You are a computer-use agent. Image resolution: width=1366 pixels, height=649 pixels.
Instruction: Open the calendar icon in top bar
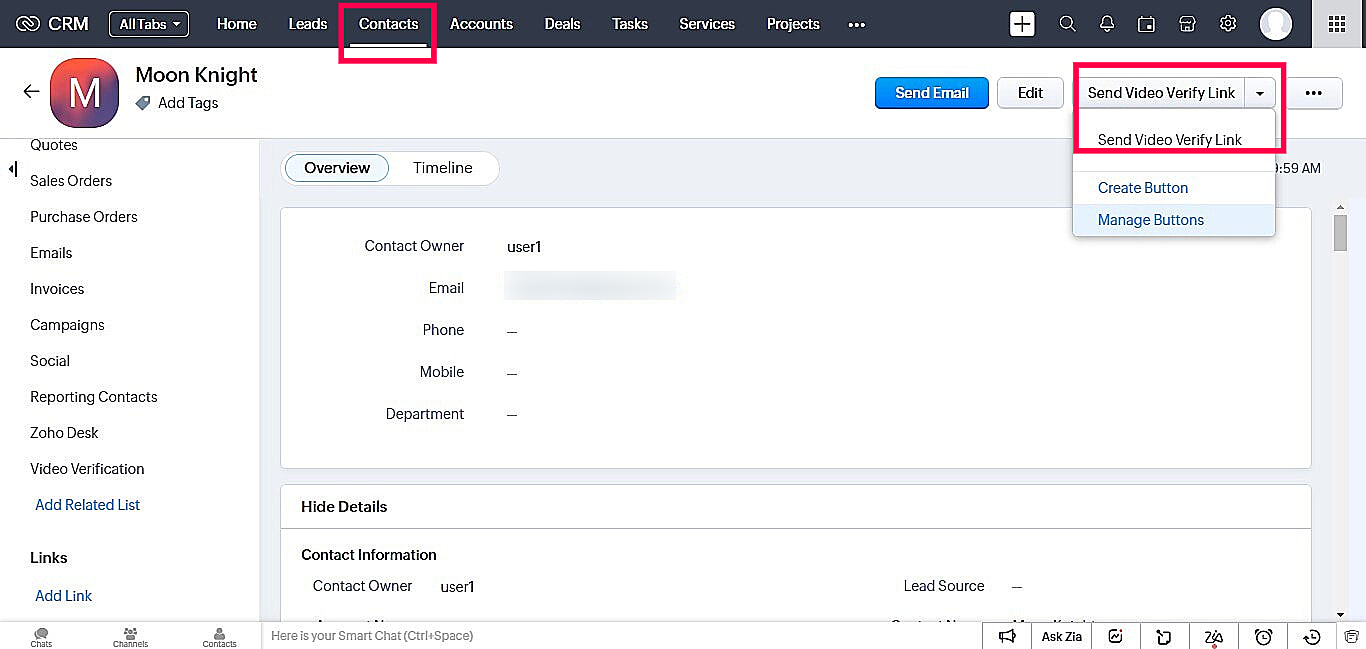(1147, 24)
